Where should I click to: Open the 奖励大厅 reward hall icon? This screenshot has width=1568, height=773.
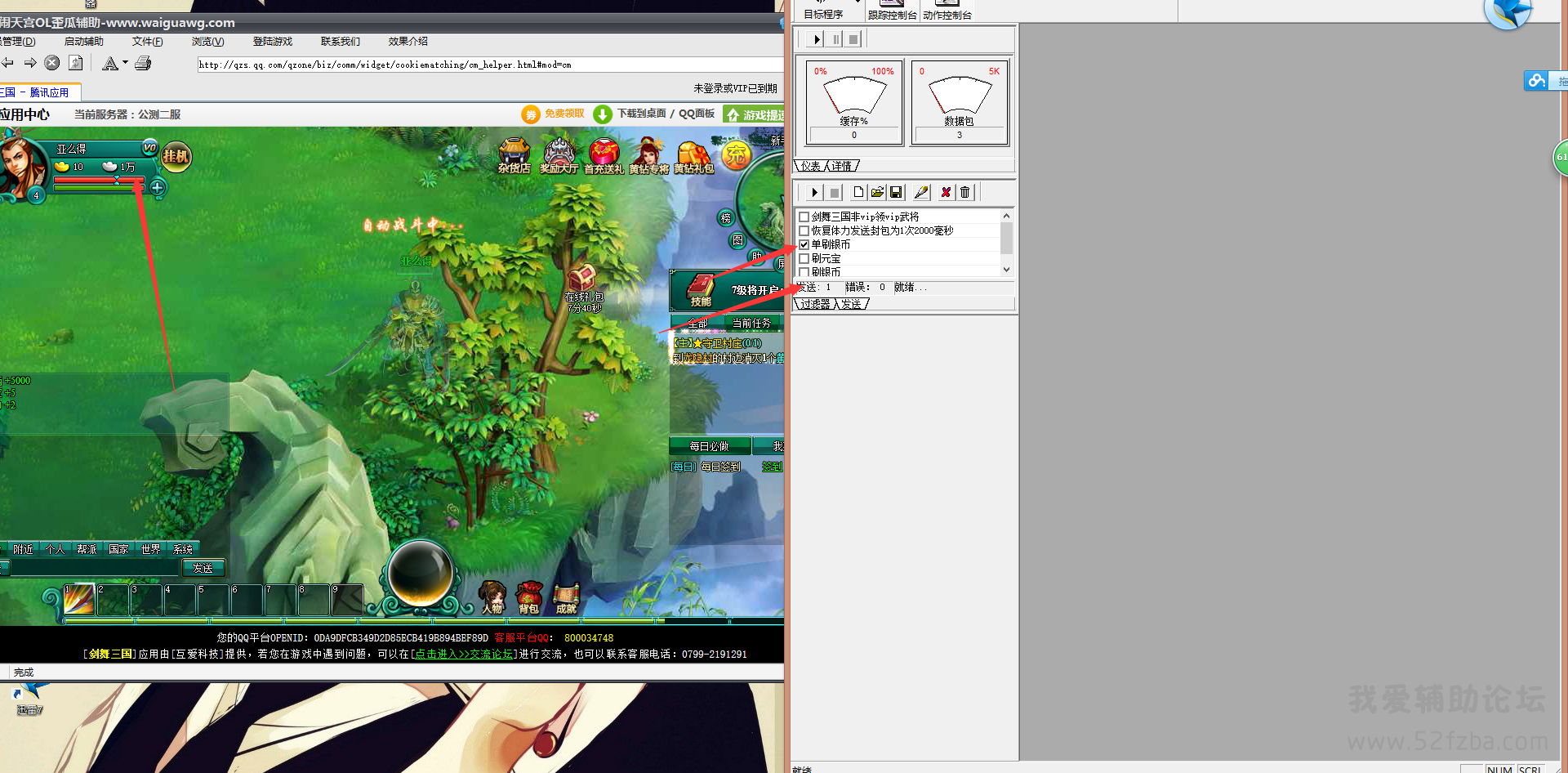pos(559,156)
